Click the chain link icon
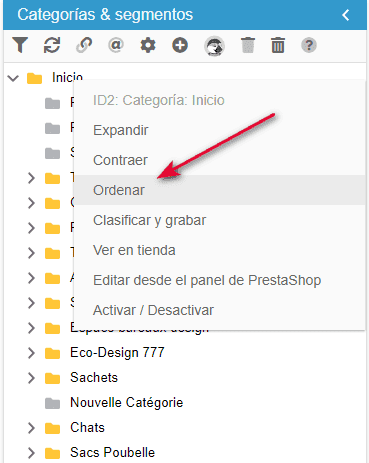The height and width of the screenshot is (463, 369). [x=84, y=45]
